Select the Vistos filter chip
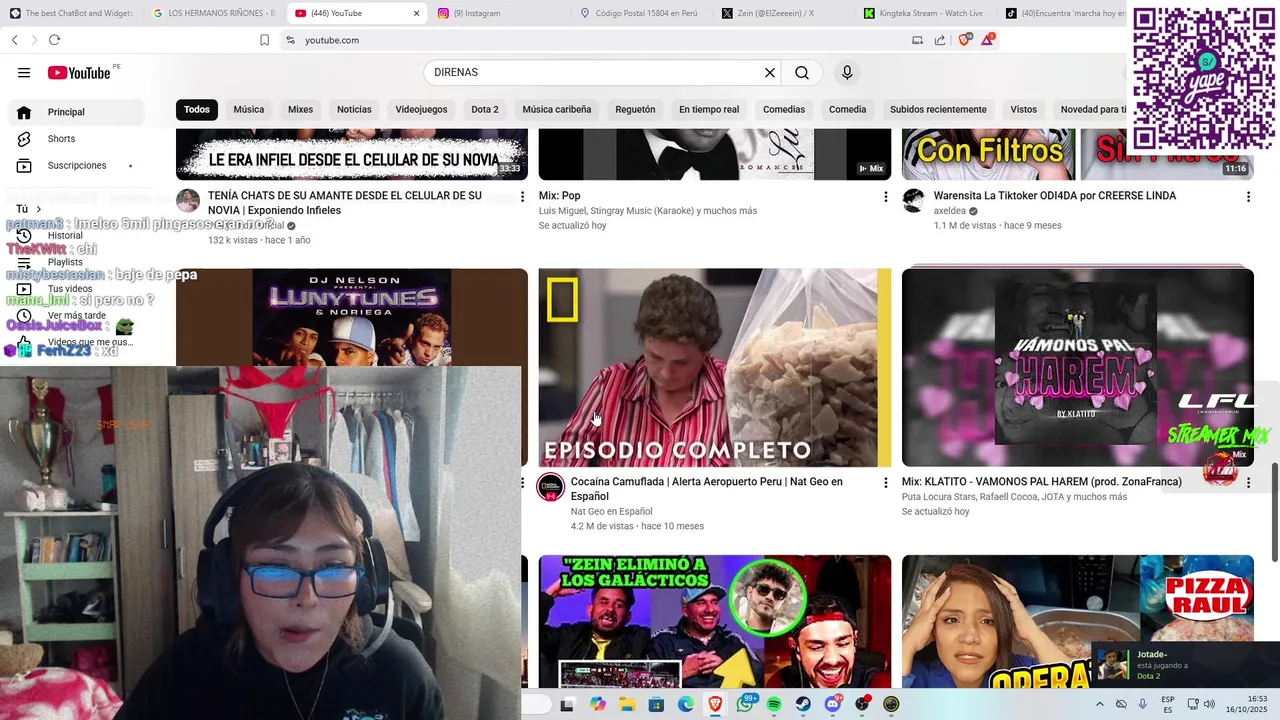Image resolution: width=1280 pixels, height=720 pixels. pos(1024,109)
